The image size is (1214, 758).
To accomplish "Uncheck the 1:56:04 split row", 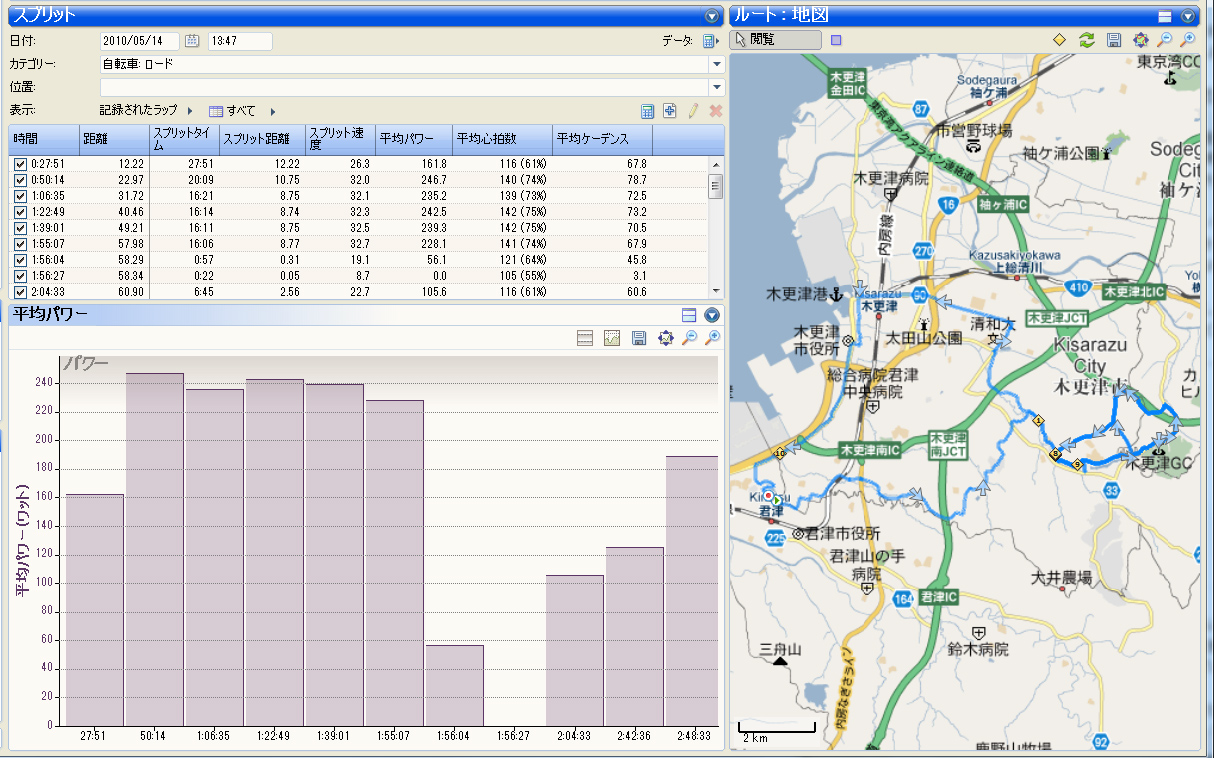I will tap(20, 259).
